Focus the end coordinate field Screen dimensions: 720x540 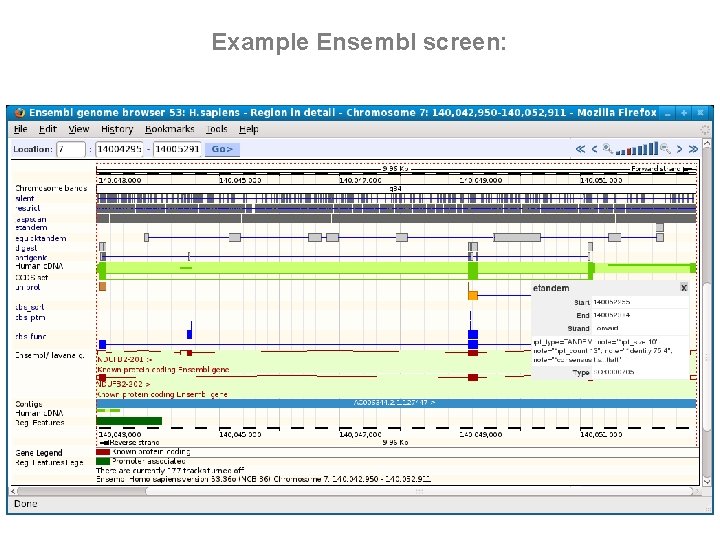[177, 149]
